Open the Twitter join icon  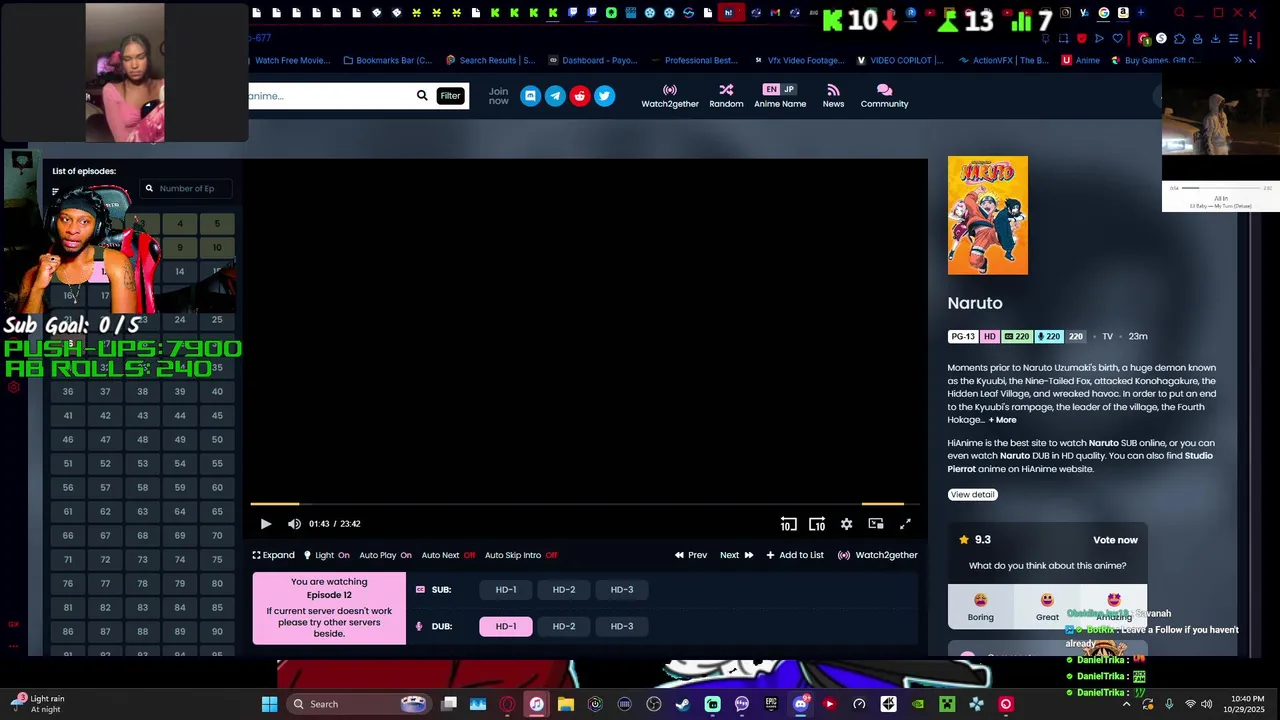tap(604, 96)
